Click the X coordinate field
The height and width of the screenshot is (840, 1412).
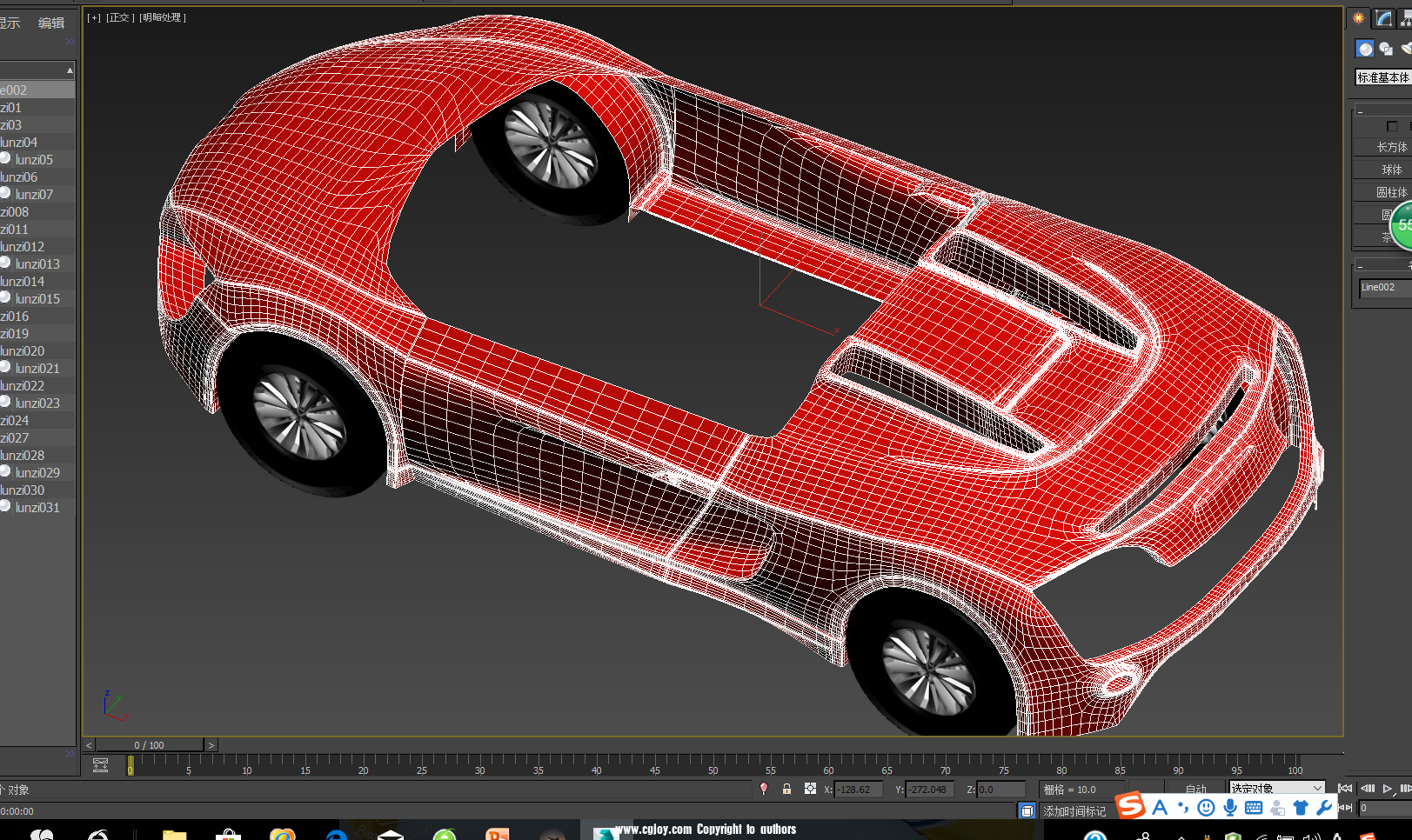tap(858, 790)
